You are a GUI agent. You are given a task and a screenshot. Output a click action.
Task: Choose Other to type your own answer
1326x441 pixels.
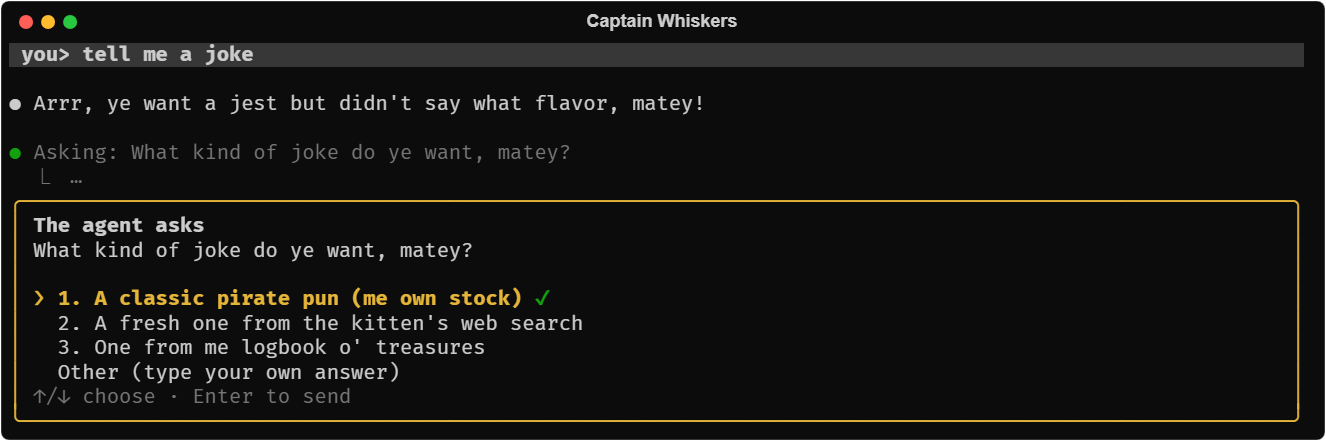pos(229,372)
